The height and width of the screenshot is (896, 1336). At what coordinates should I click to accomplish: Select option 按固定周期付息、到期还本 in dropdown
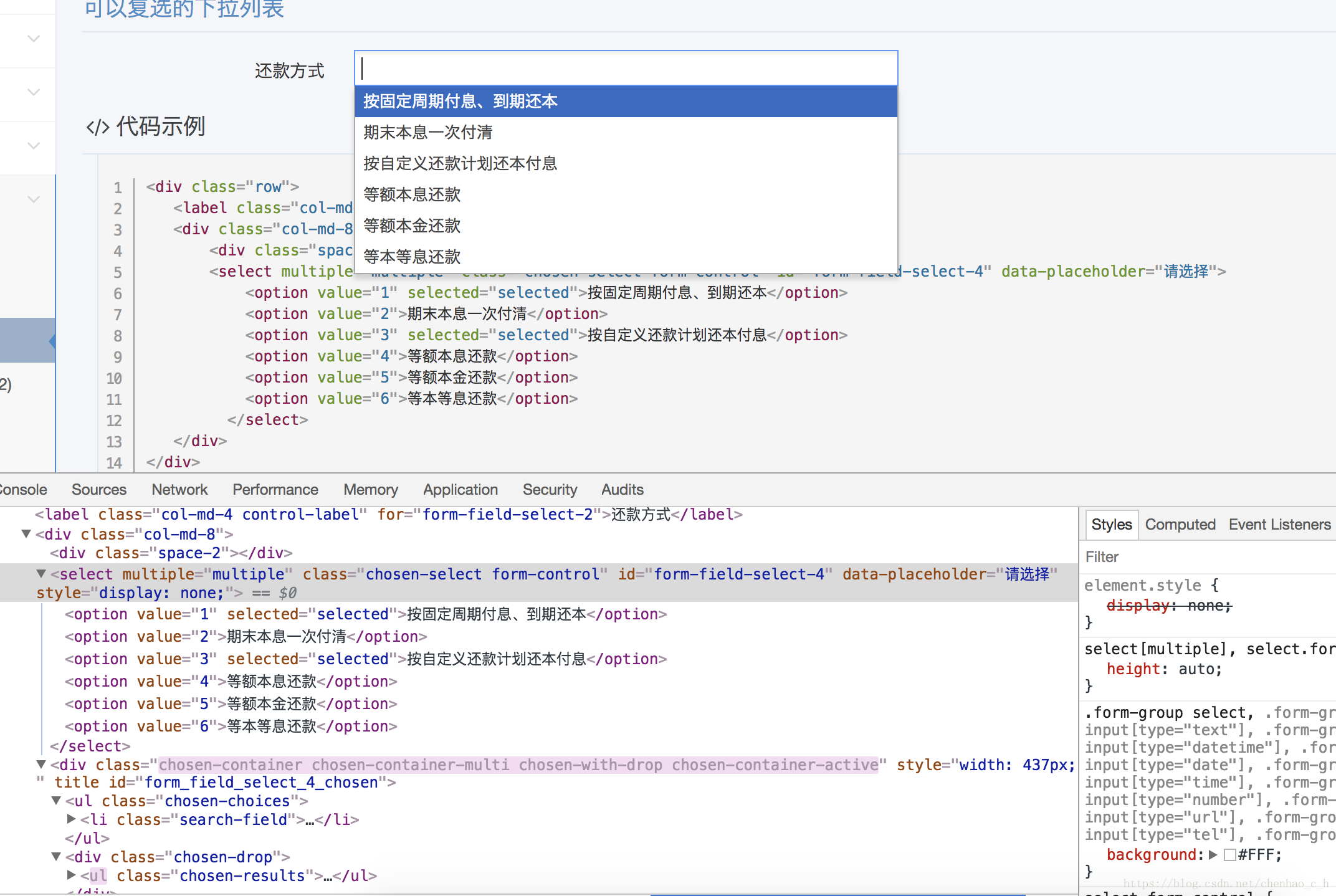pyautogui.click(x=626, y=101)
